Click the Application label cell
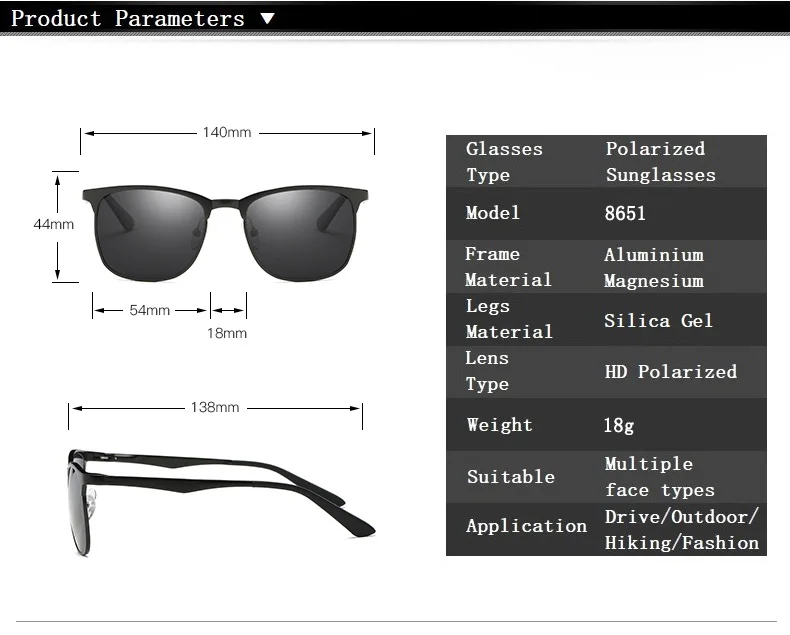This screenshot has width=790, height=635. coord(526,526)
